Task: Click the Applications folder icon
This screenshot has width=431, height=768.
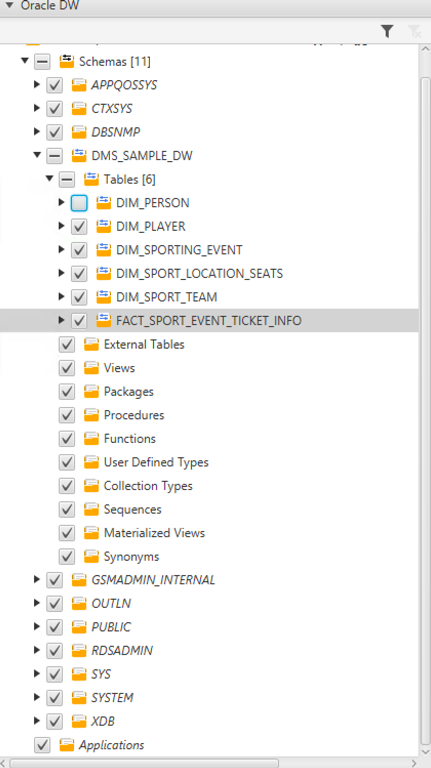Action: point(67,745)
